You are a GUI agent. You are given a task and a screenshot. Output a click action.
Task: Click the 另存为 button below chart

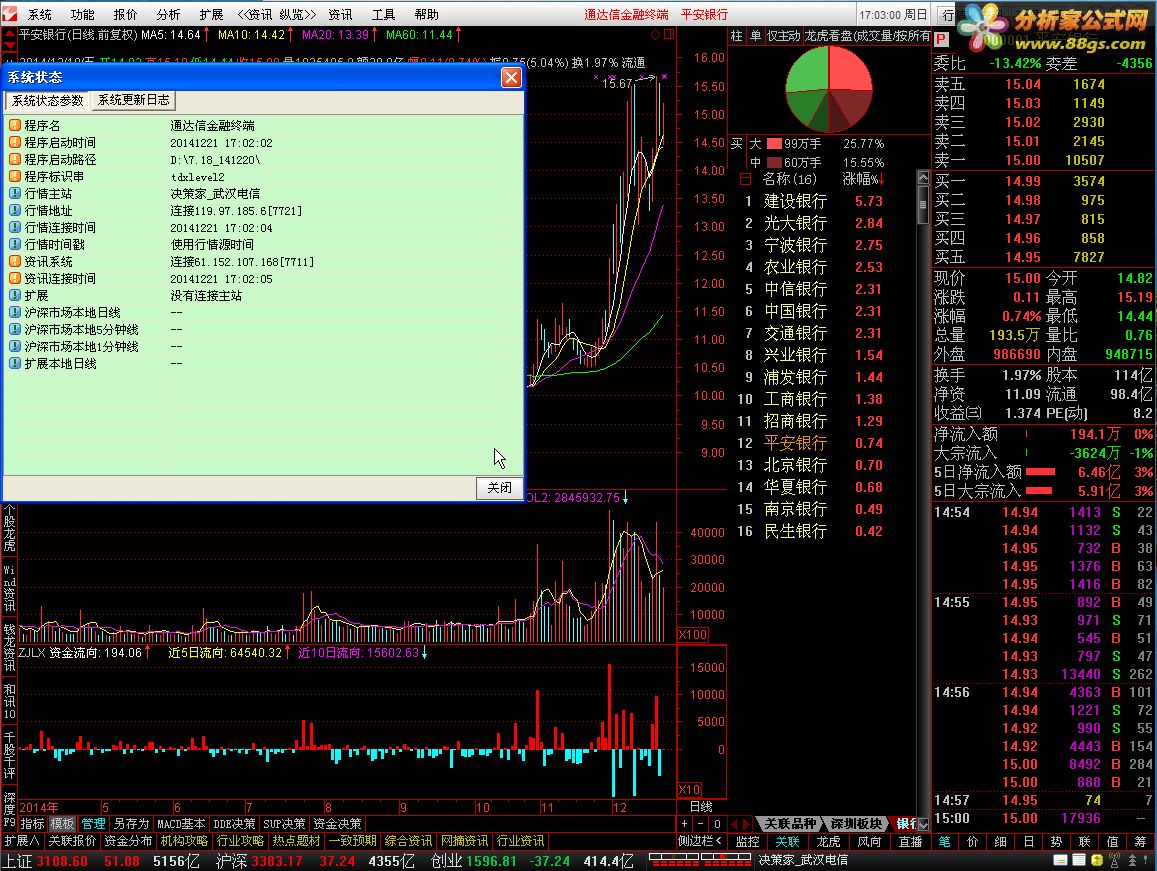coord(131,824)
